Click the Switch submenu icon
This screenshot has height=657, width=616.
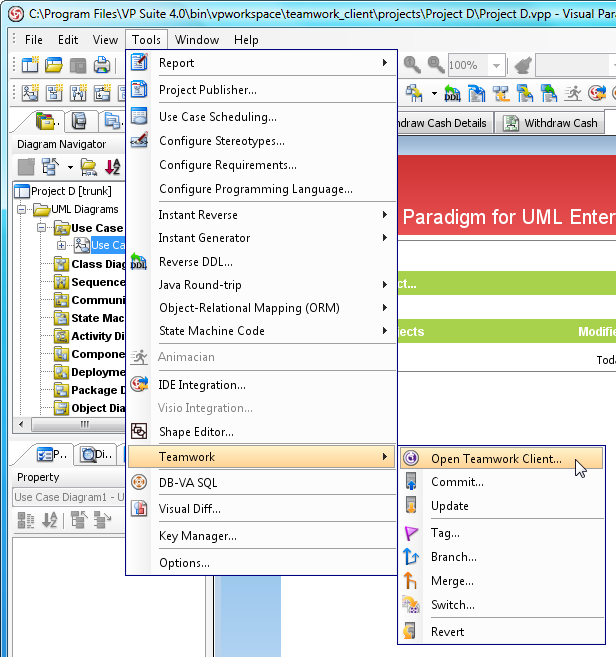[x=411, y=604]
